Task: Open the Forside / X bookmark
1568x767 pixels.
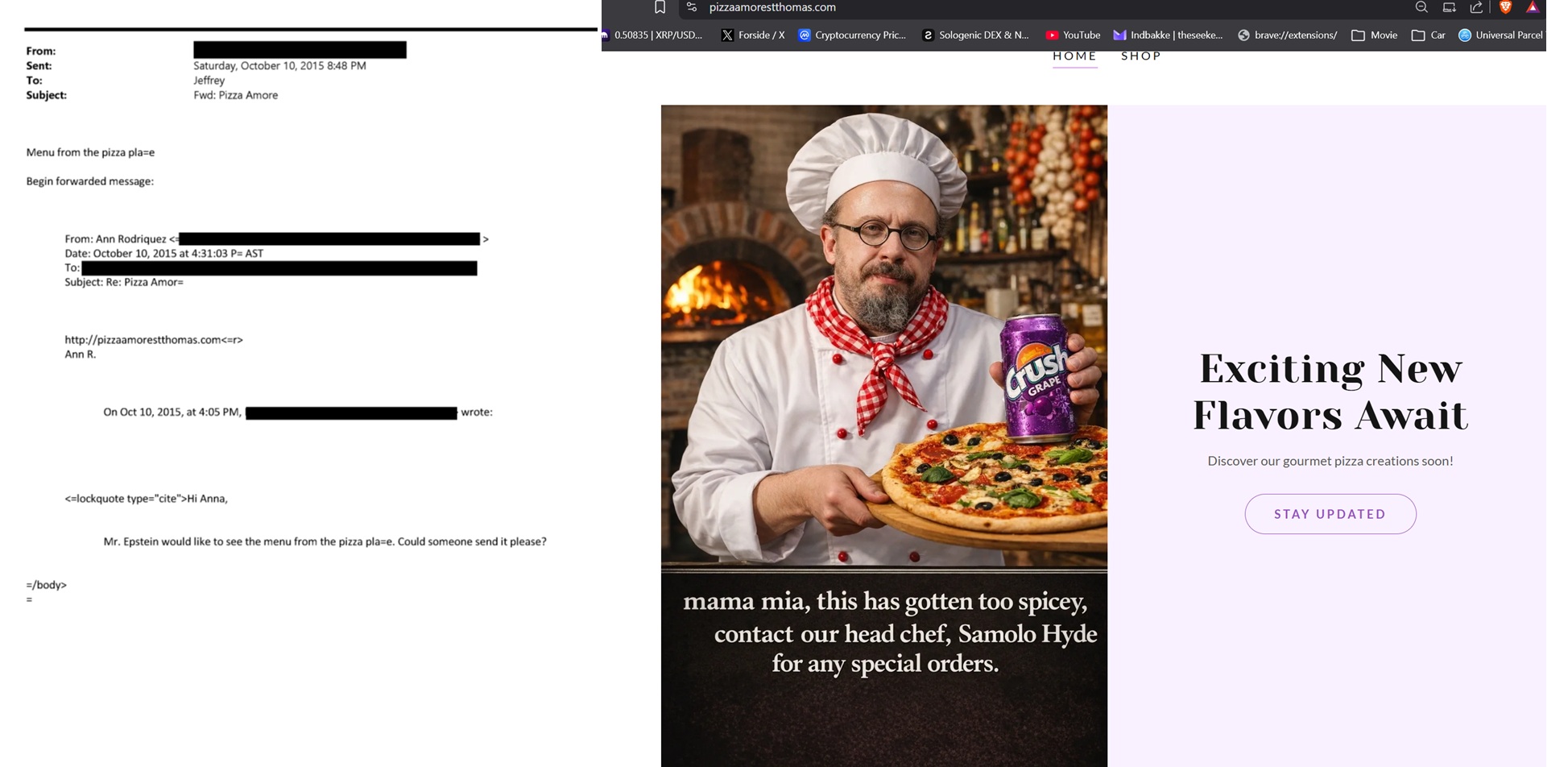Action: [753, 35]
